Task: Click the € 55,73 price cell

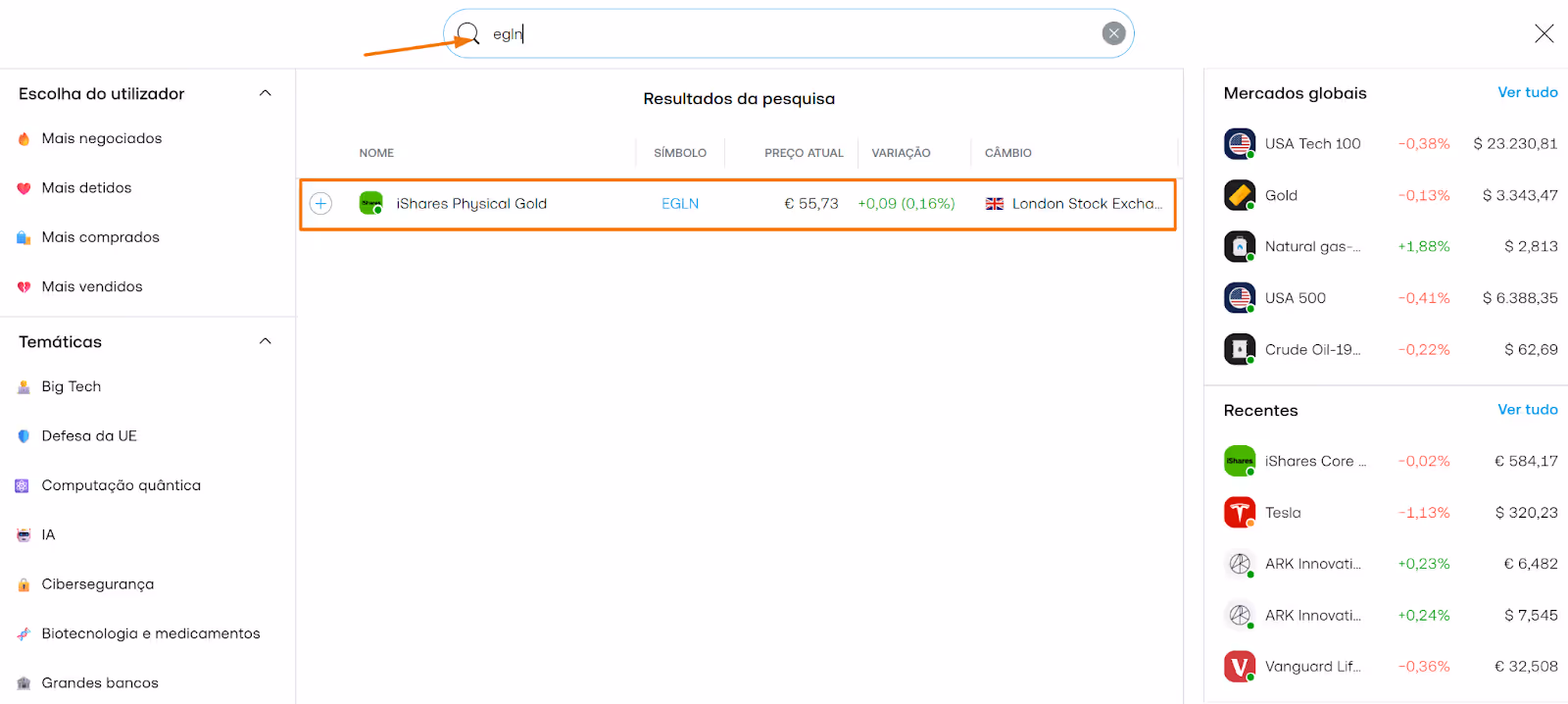Action: click(811, 204)
